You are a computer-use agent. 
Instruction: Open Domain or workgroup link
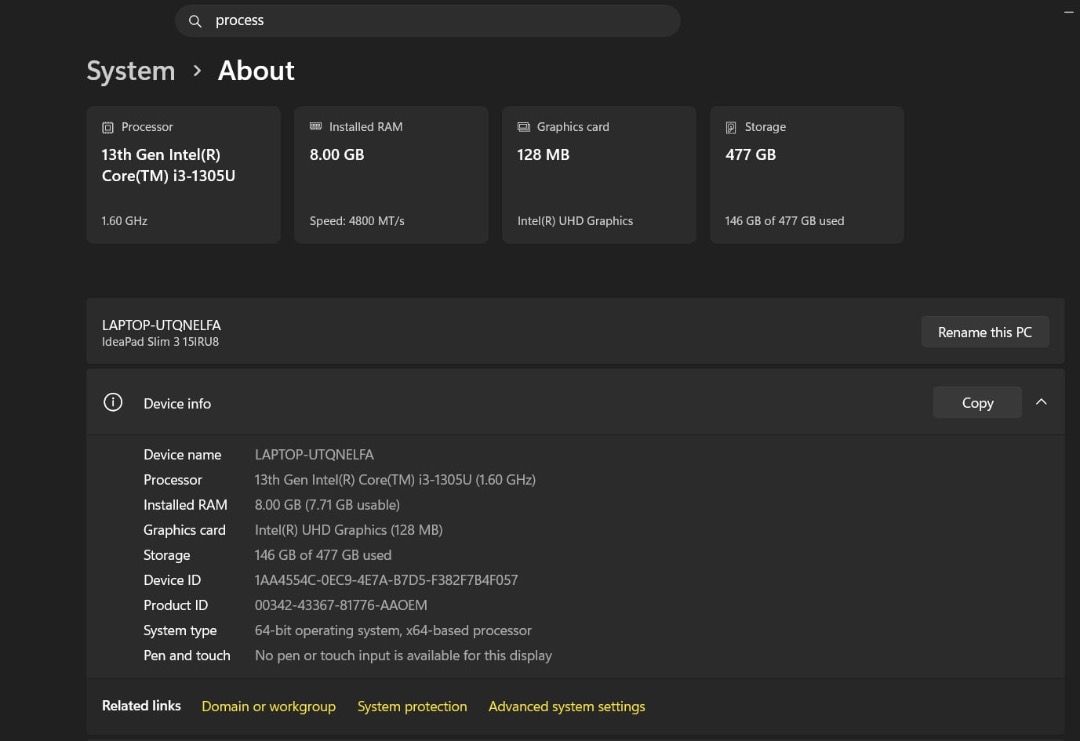(269, 707)
